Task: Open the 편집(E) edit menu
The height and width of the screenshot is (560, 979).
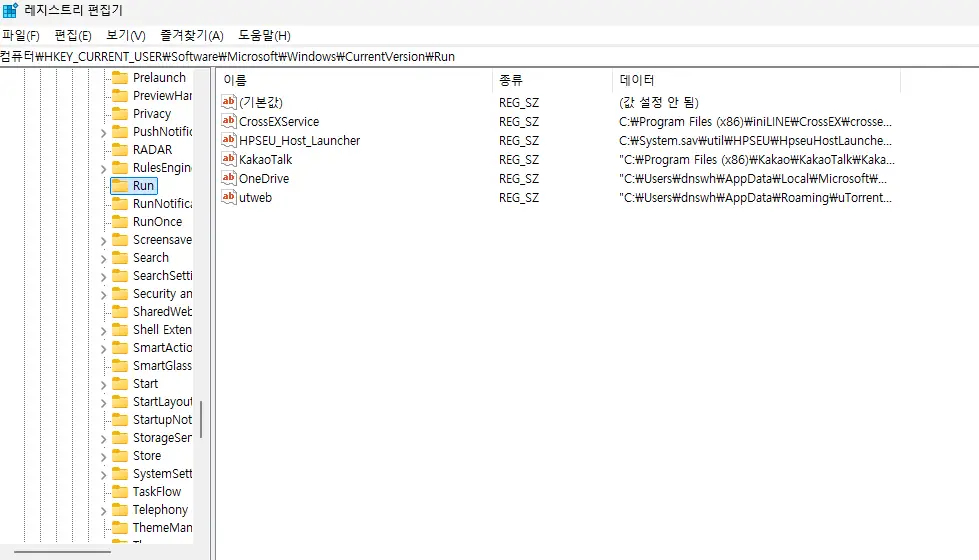Action: click(x=73, y=35)
